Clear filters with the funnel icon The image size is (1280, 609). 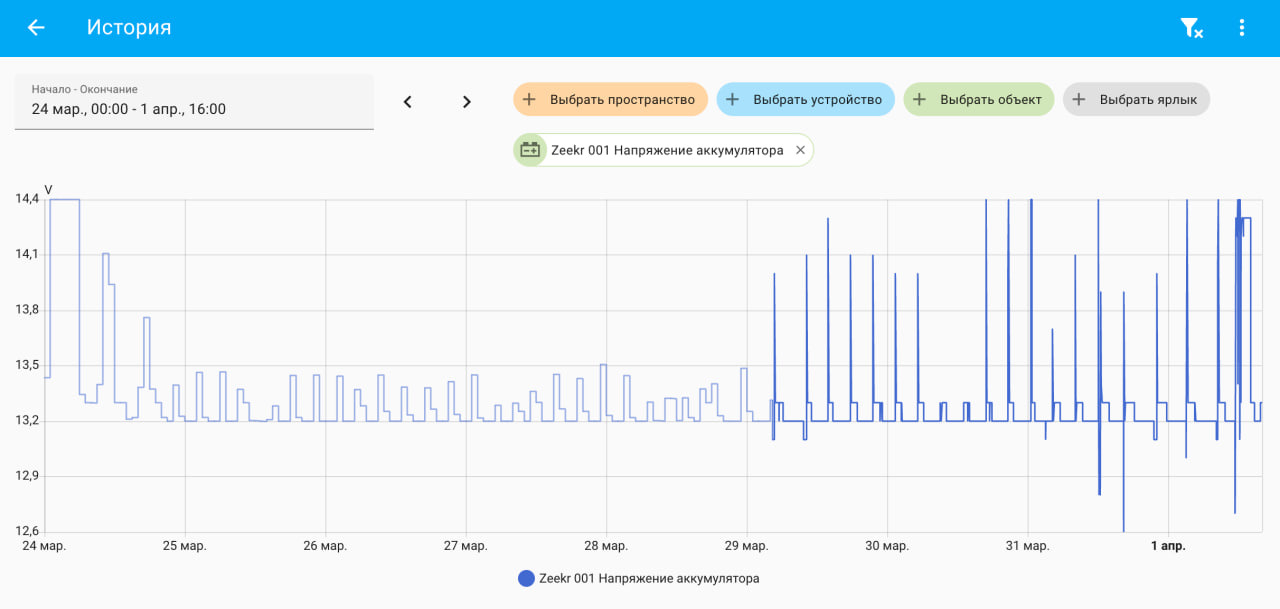tap(1191, 28)
